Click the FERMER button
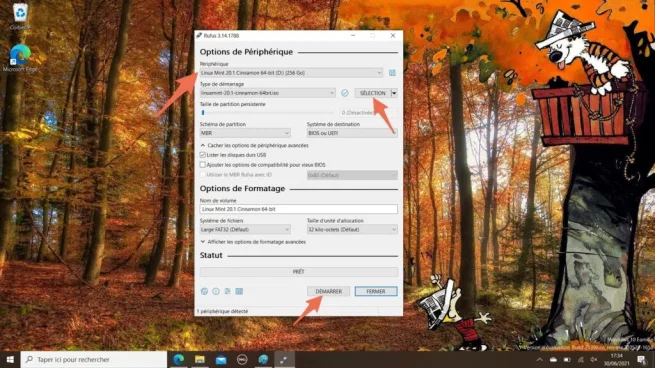 pos(376,291)
